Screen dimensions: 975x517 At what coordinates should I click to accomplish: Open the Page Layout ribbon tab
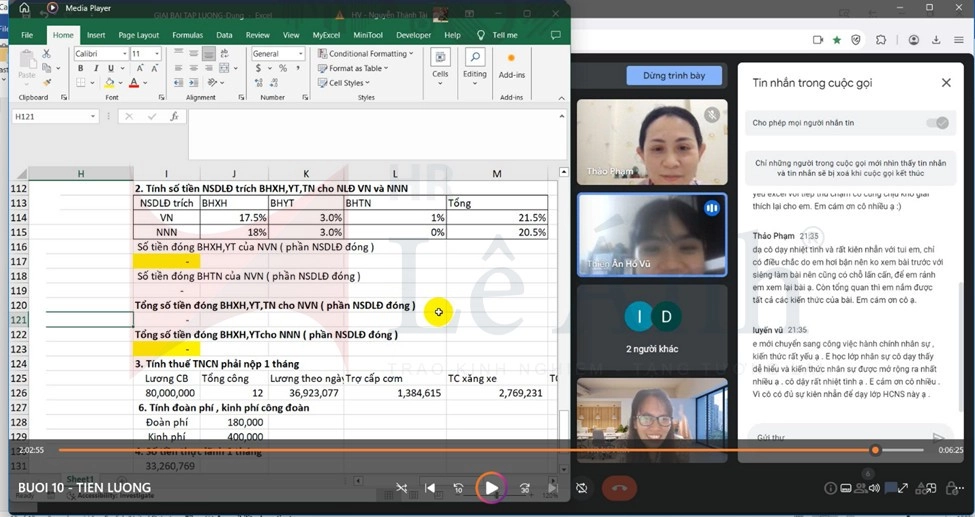138,35
